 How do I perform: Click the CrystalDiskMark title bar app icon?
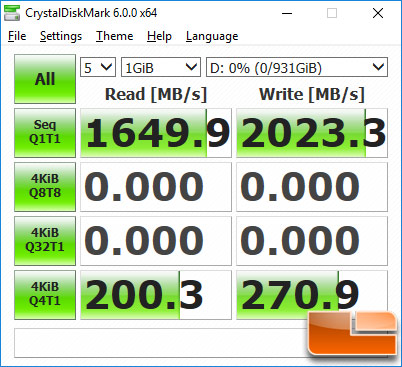coord(12,13)
